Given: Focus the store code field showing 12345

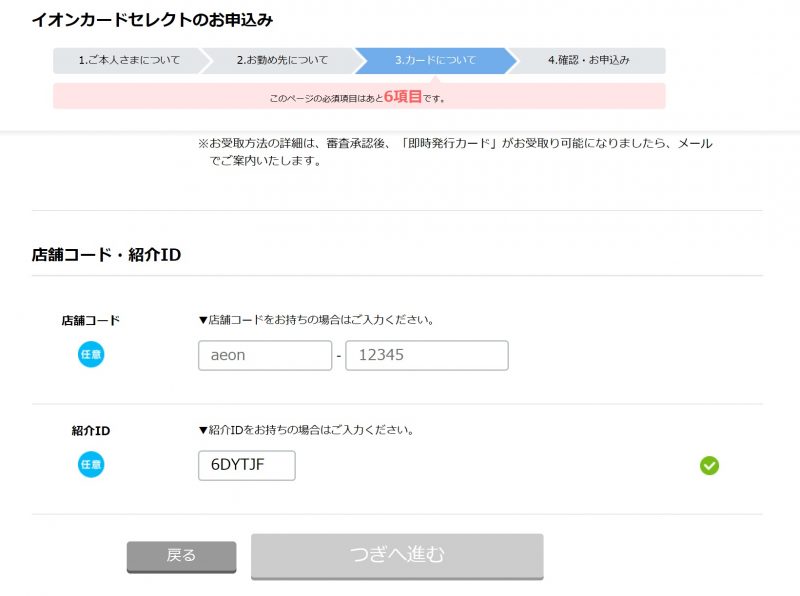Looking at the screenshot, I should click(427, 355).
